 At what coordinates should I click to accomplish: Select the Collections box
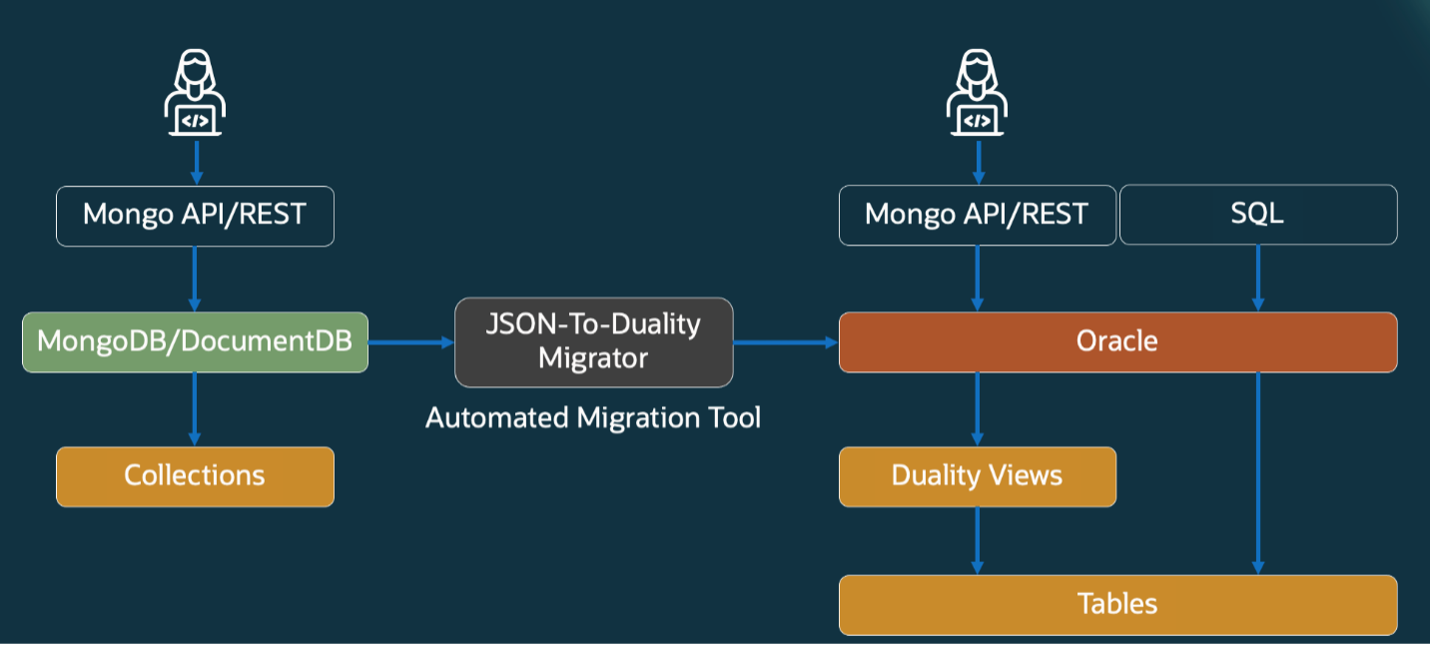coord(195,477)
